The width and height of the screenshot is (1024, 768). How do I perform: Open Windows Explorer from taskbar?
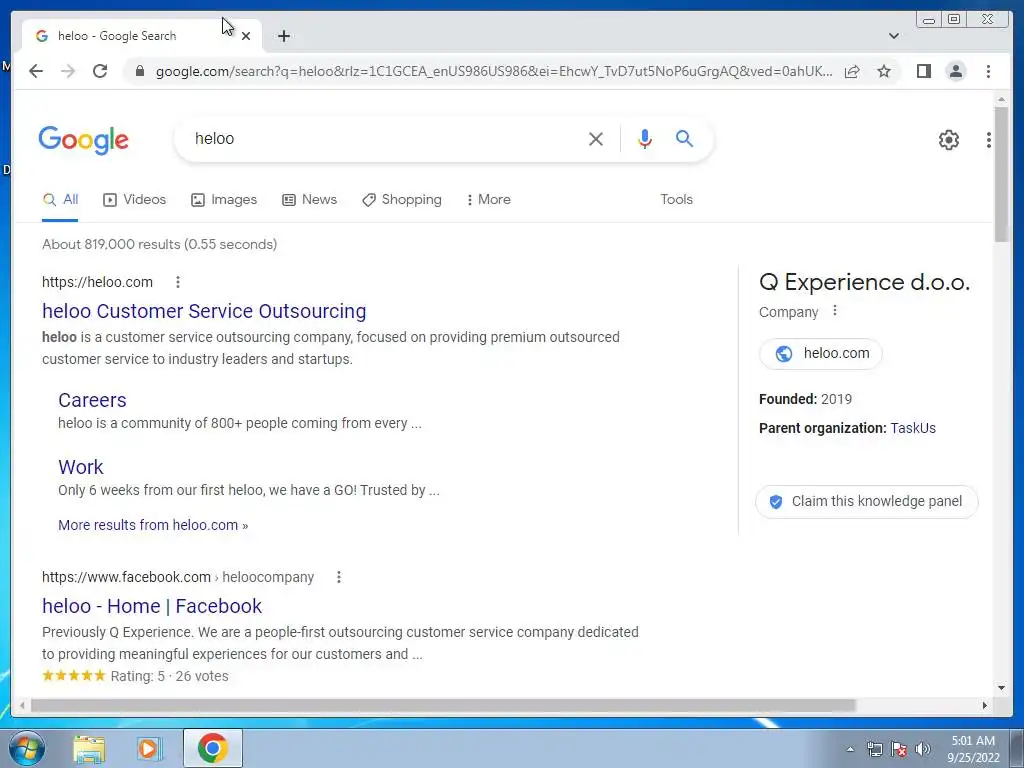pos(89,748)
